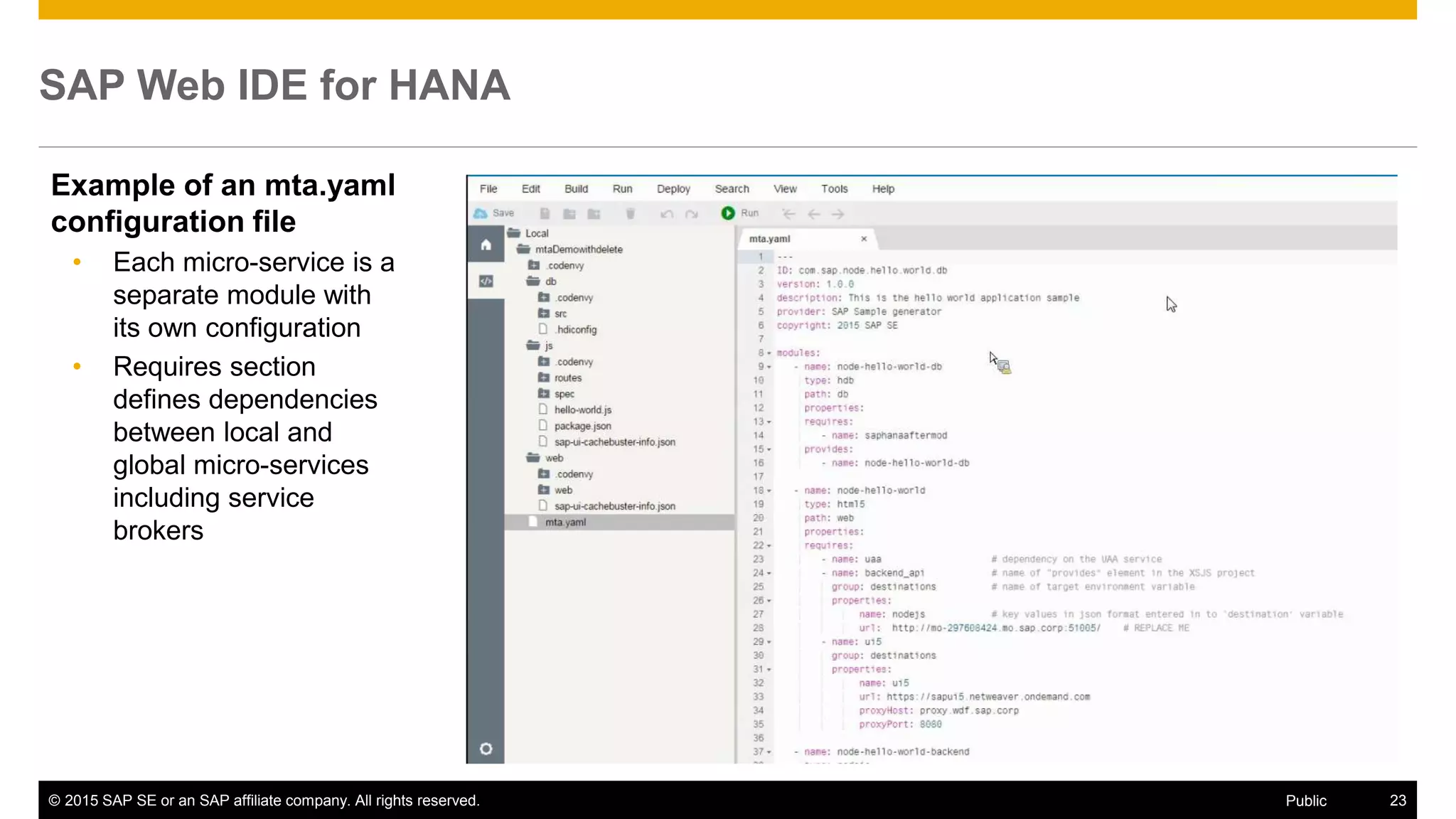Fold requires block at line 13
The image size is (1456, 819).
tap(769, 422)
